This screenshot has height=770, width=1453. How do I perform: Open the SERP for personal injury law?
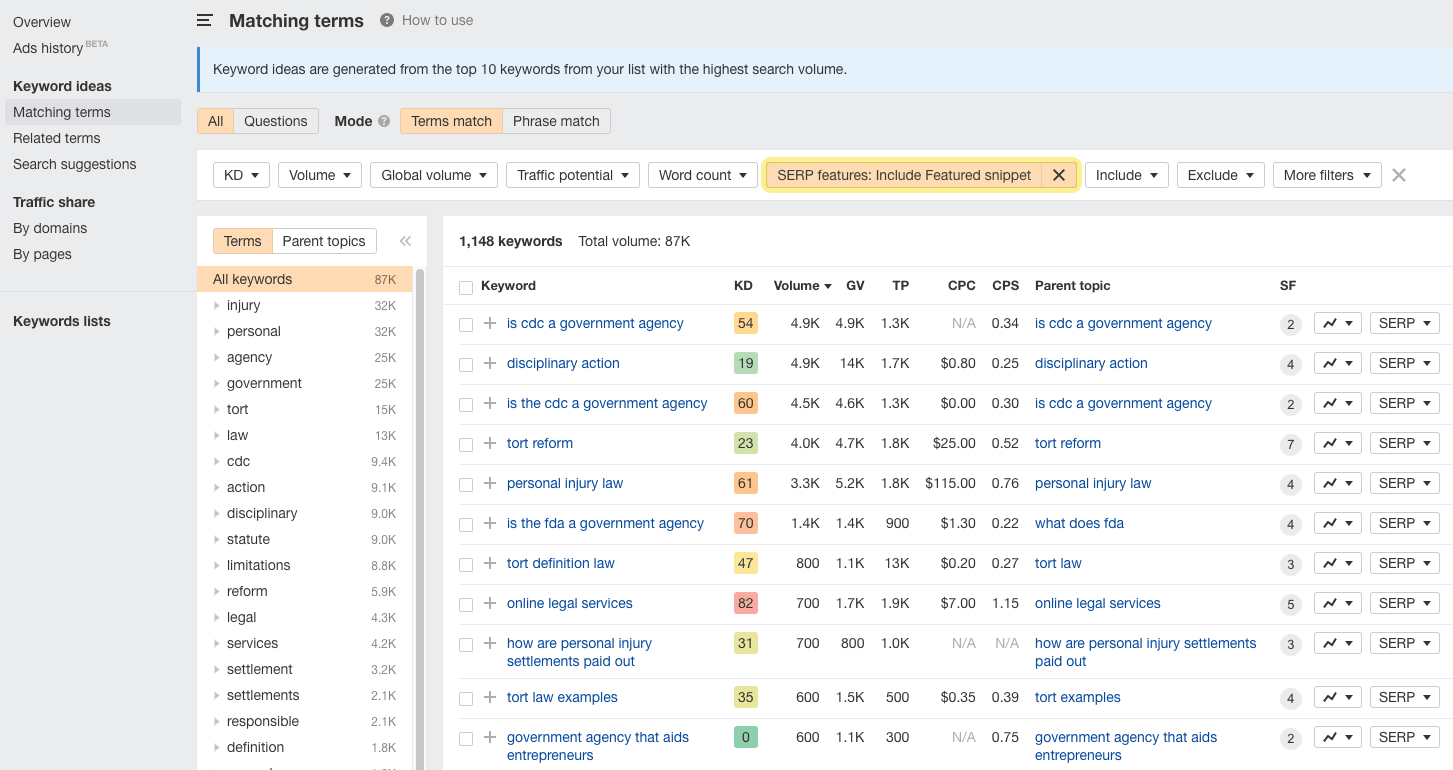click(1404, 483)
